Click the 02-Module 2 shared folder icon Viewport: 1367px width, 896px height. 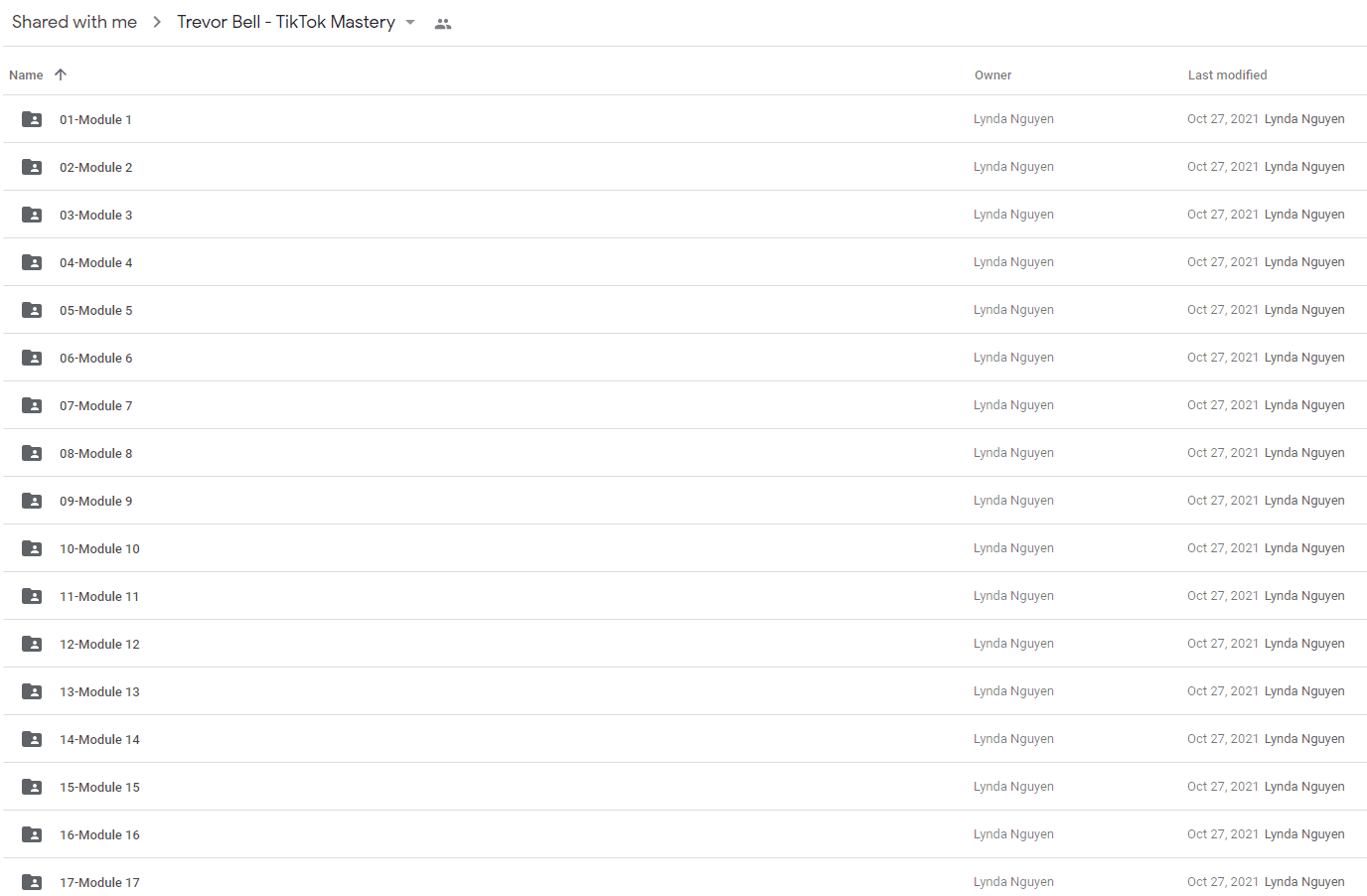click(32, 167)
